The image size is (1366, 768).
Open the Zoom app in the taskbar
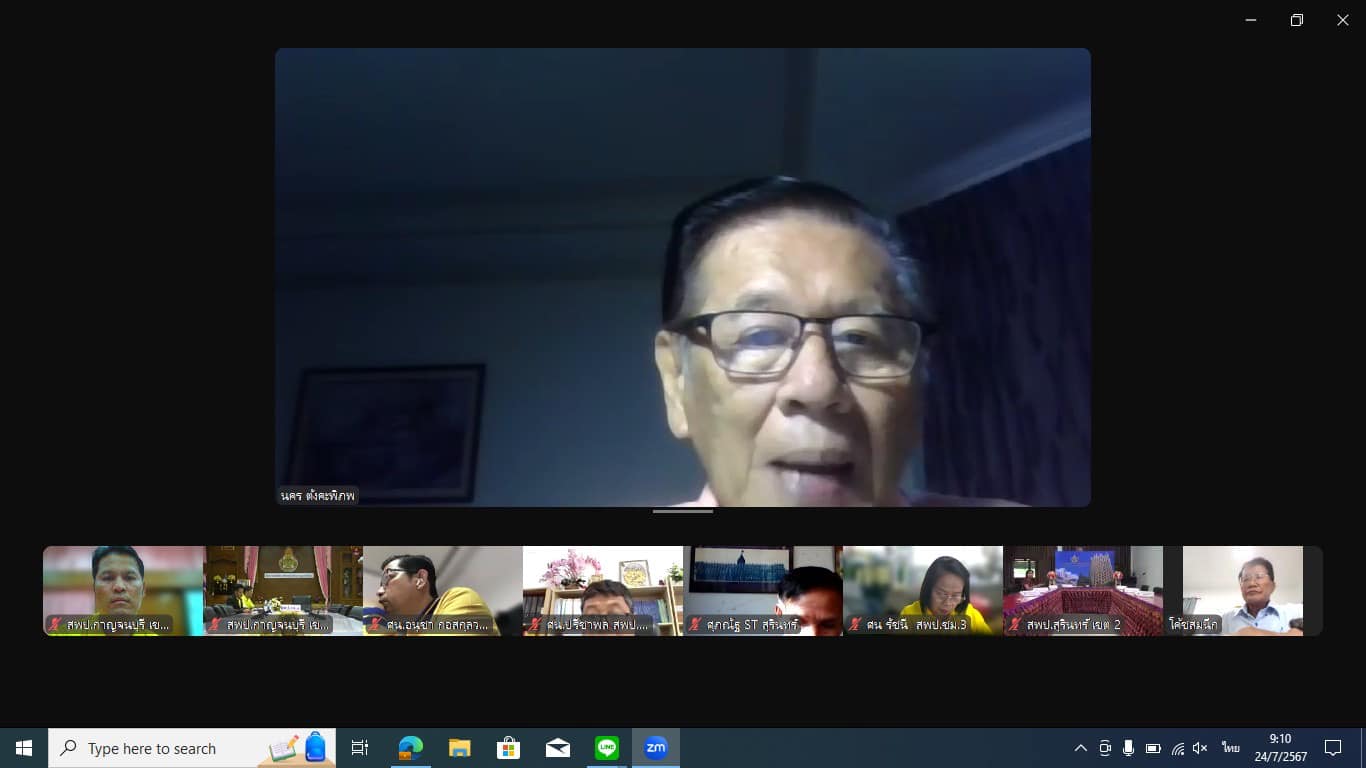coord(655,748)
